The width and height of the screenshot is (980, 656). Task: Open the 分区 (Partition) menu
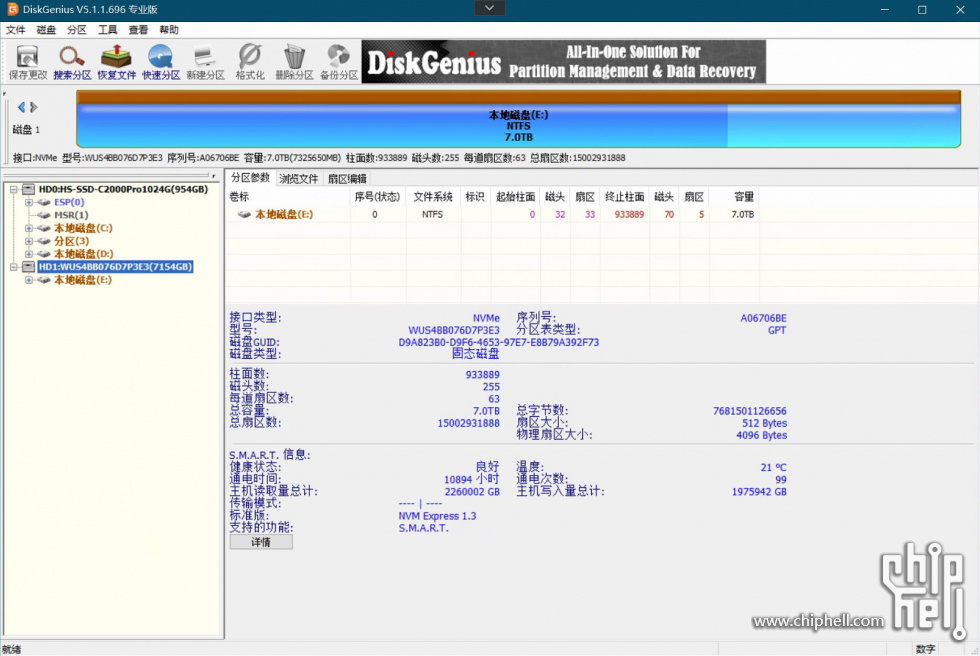(77, 30)
